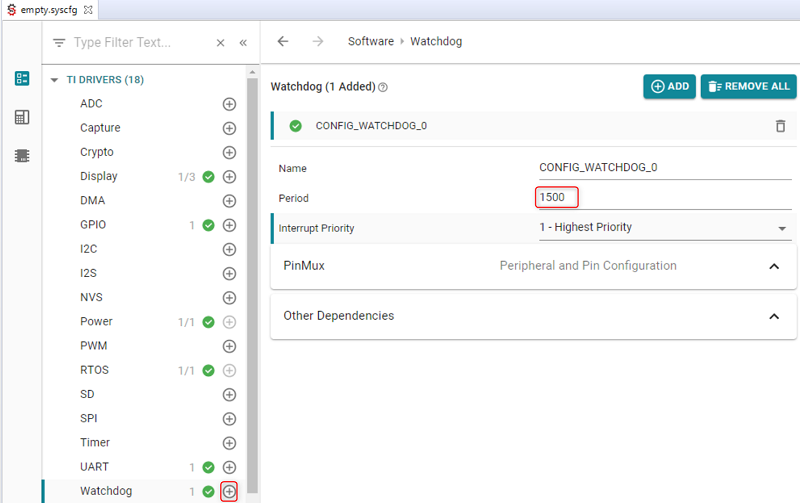The width and height of the screenshot is (800, 503).
Task: Click the plus icon next to PWM
Action: pos(229,346)
